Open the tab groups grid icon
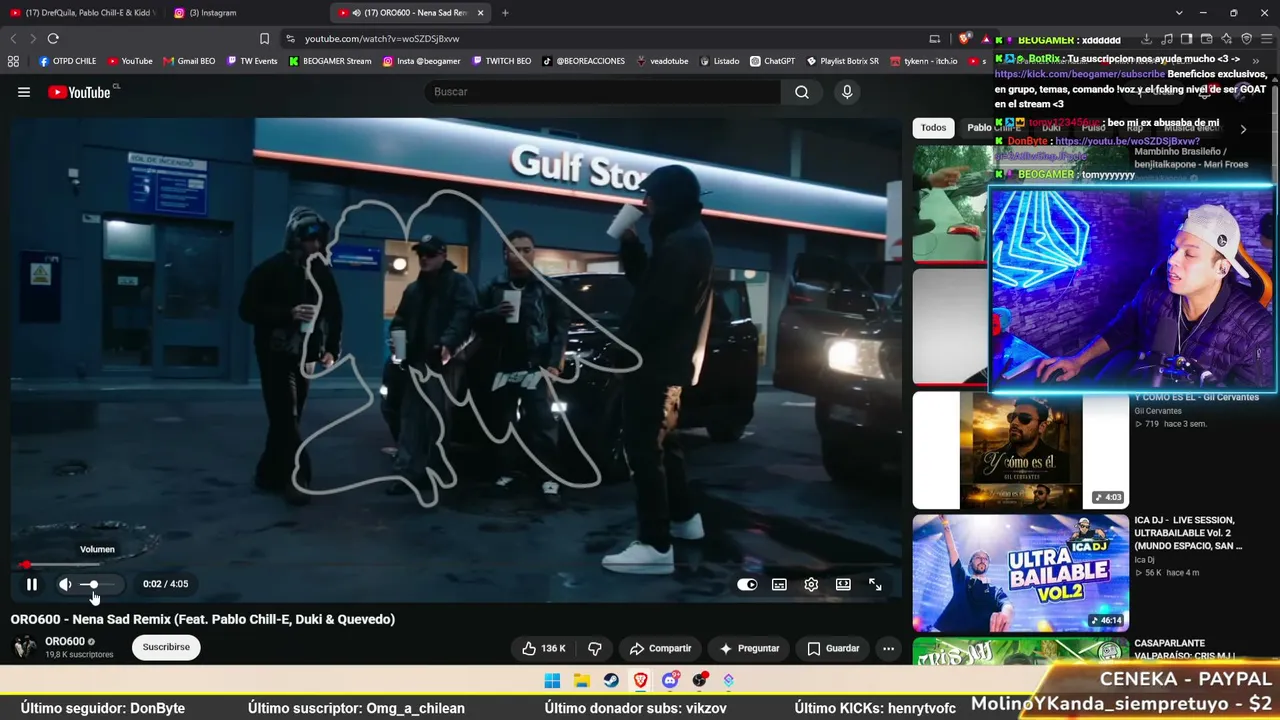The image size is (1280, 720). tap(13, 61)
